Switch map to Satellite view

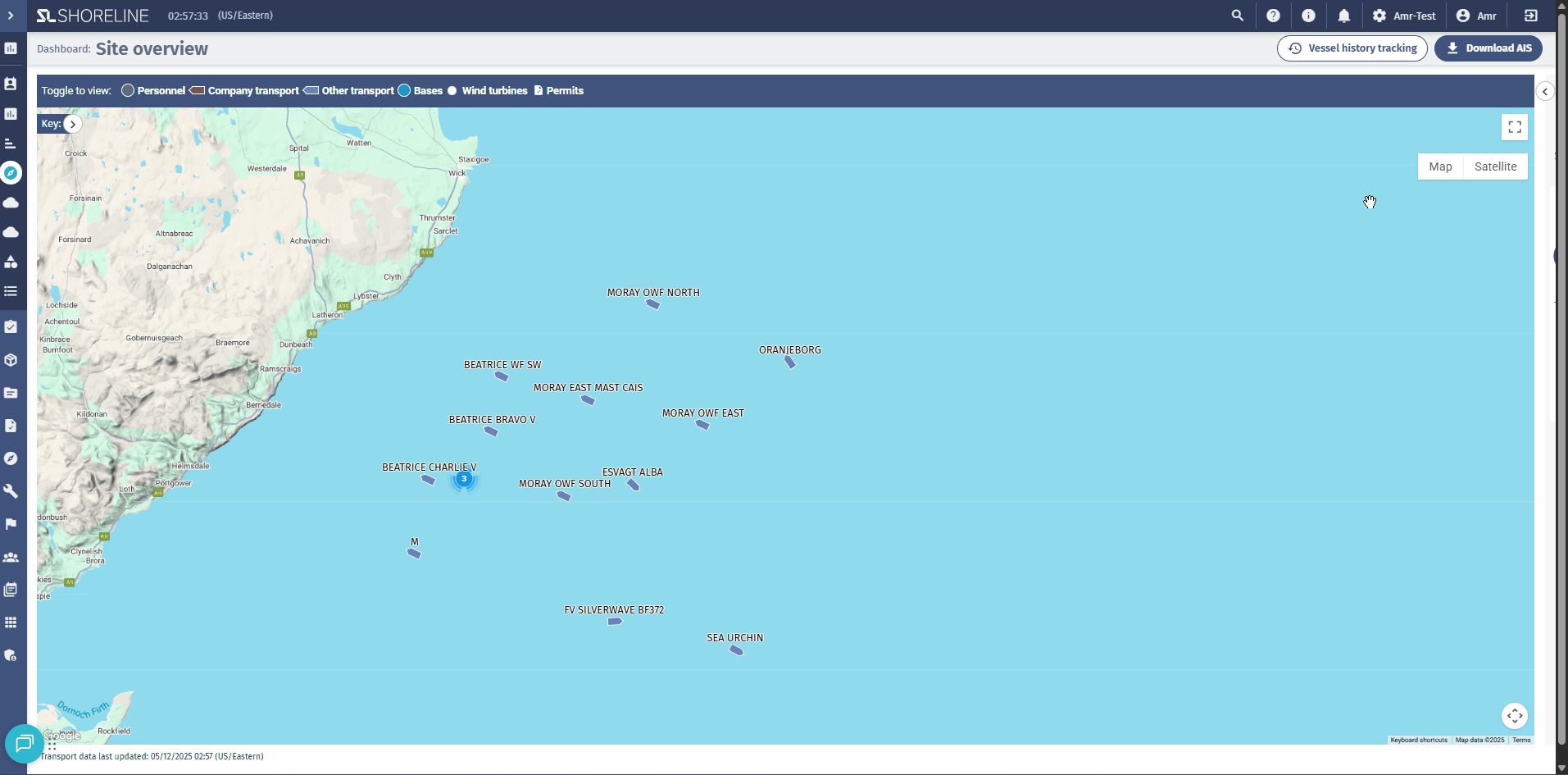pyautogui.click(x=1495, y=166)
